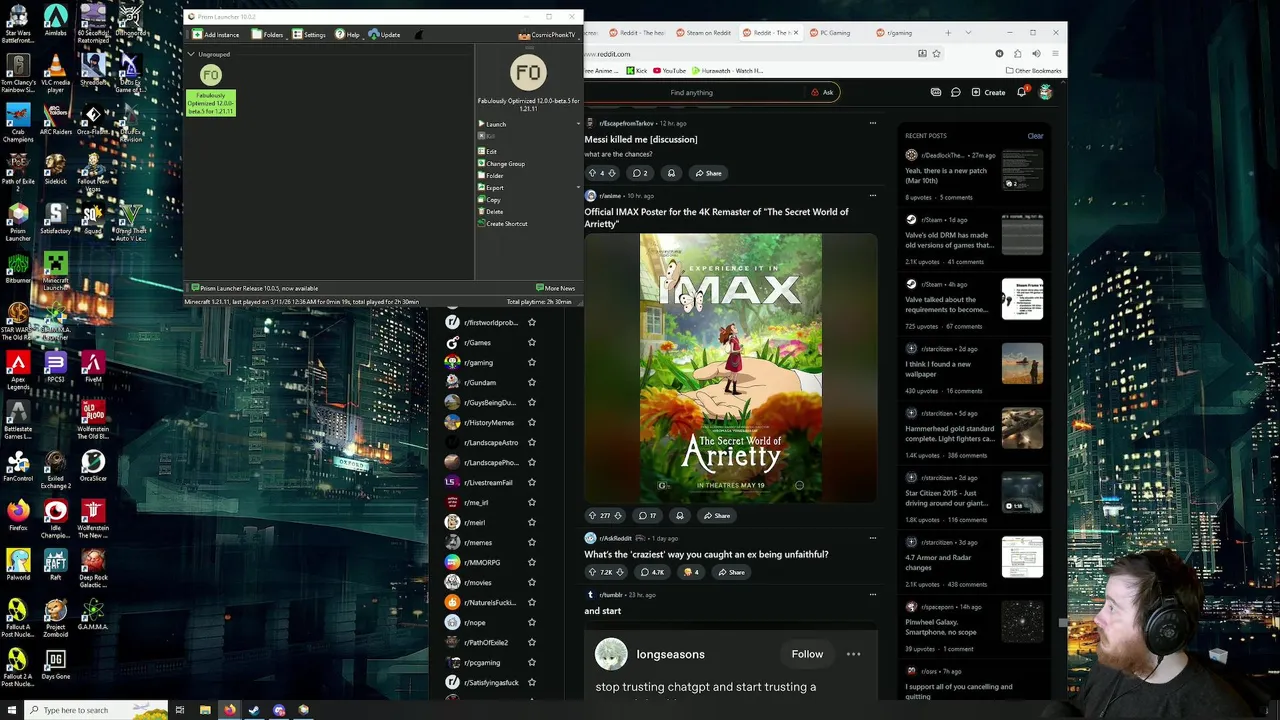Open the Minecraft Launcher desktop shortcut
Image resolution: width=1280 pixels, height=720 pixels.
[55, 271]
